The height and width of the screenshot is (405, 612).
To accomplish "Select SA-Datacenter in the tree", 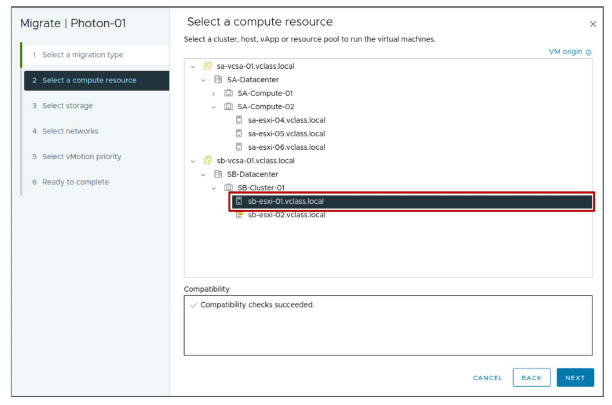I will 253,80.
